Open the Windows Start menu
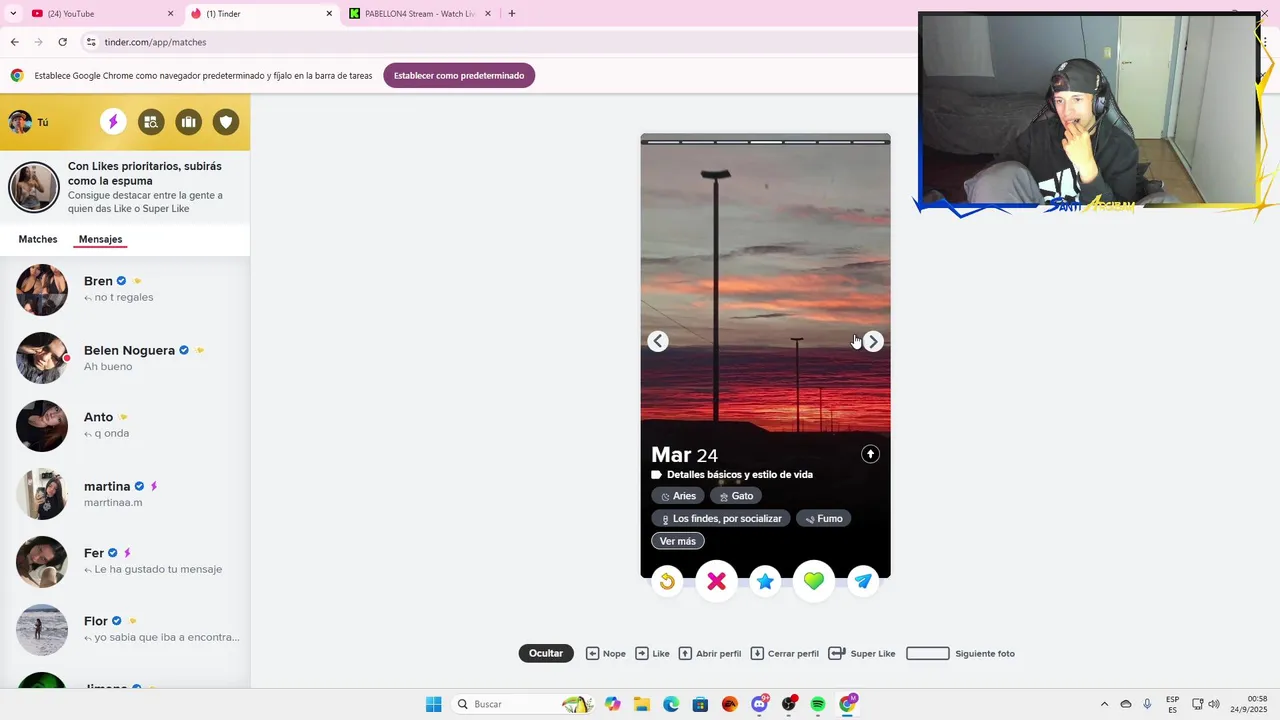The width and height of the screenshot is (1280, 720). click(434, 704)
